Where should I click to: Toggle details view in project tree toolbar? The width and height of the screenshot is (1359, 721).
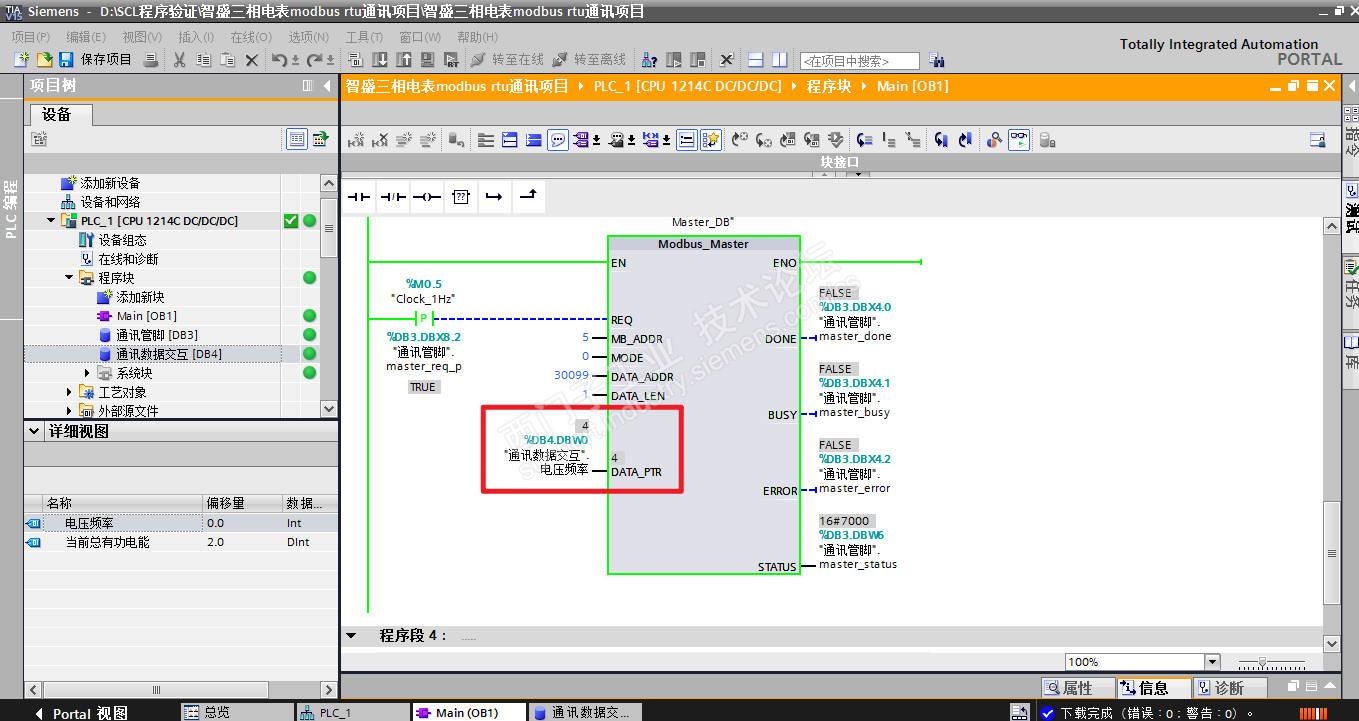click(x=296, y=139)
